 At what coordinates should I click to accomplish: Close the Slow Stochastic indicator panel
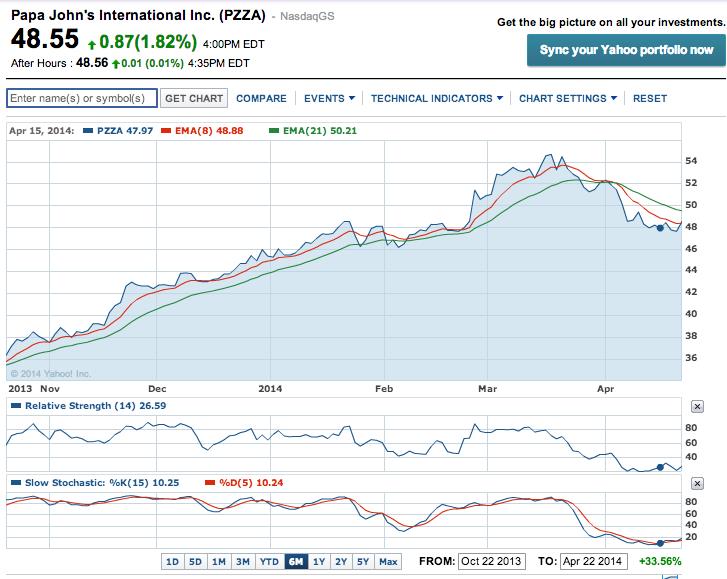pyautogui.click(x=697, y=484)
